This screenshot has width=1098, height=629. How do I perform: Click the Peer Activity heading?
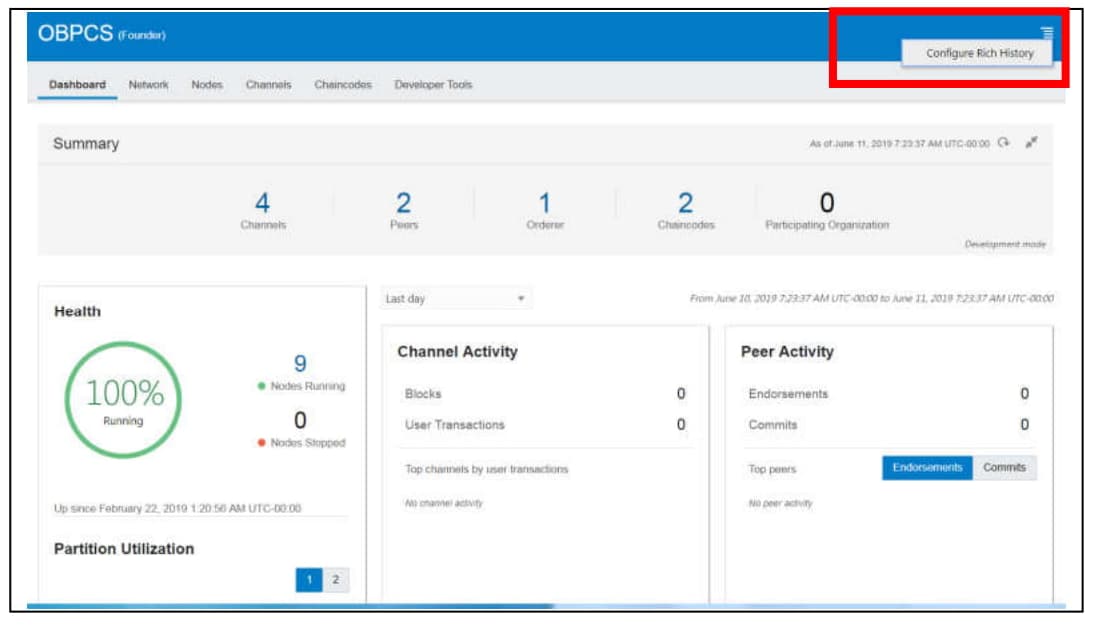pyautogui.click(x=787, y=352)
